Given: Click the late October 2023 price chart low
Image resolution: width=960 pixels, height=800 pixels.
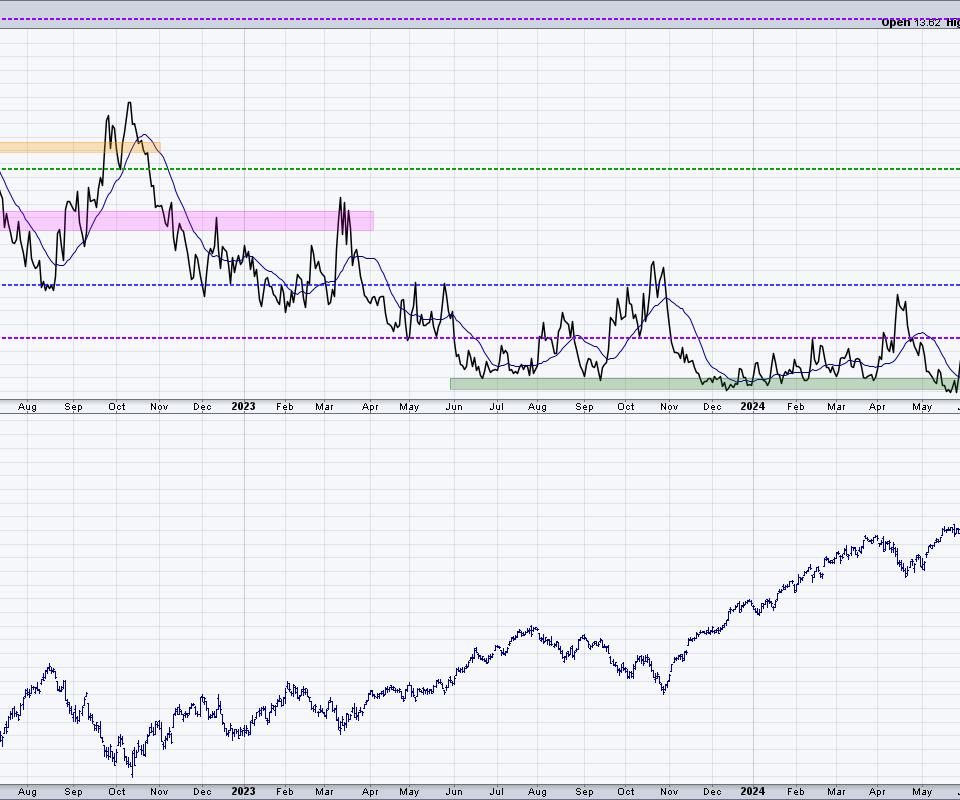Looking at the screenshot, I should 664,691.
